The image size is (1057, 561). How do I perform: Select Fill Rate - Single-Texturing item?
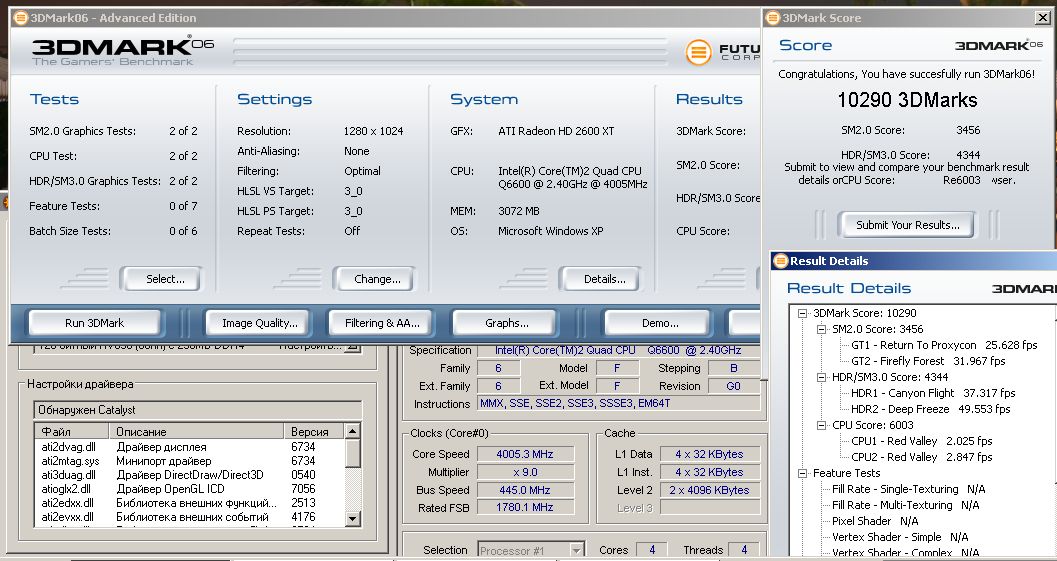point(908,489)
